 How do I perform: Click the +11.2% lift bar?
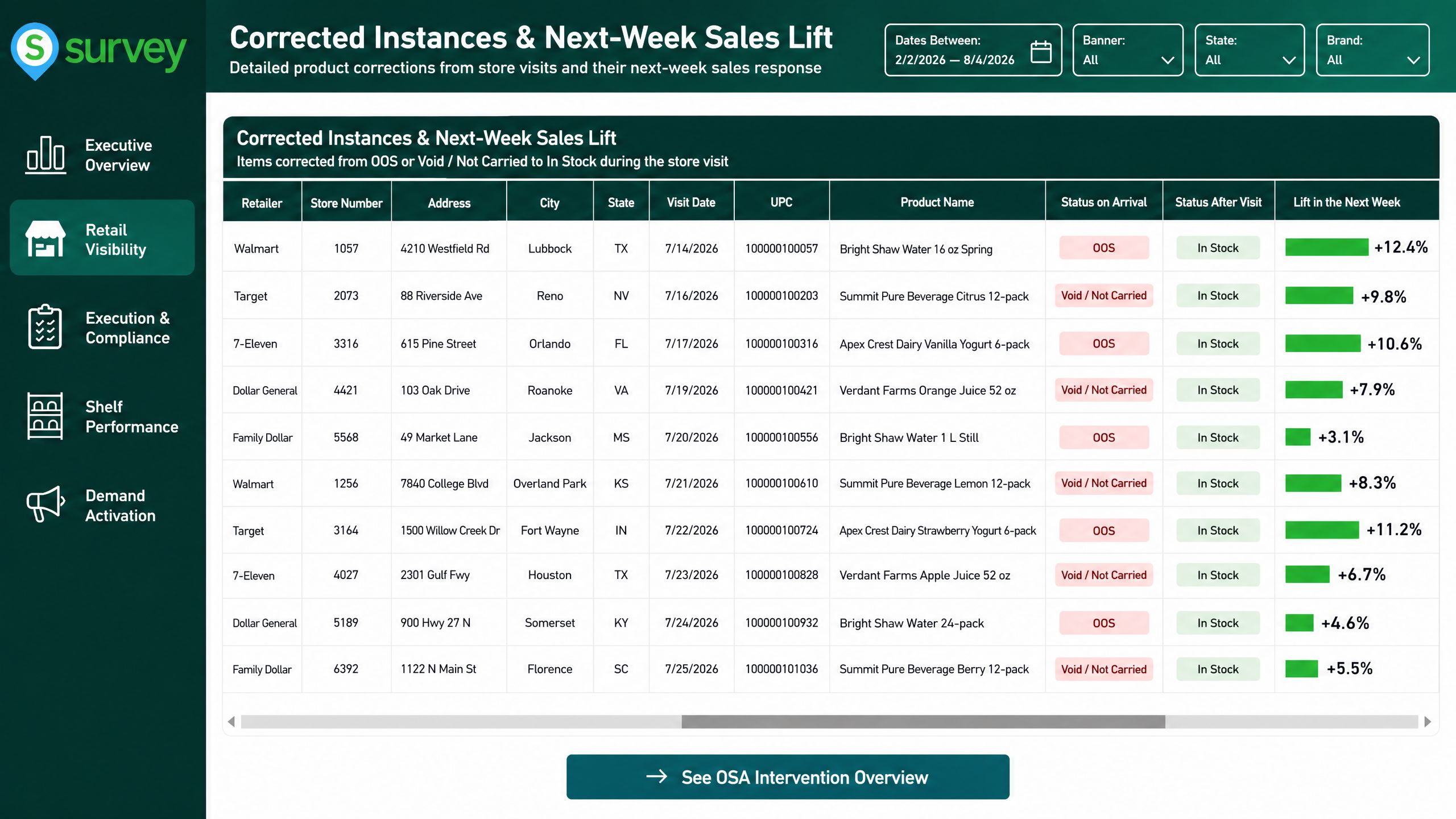click(x=1322, y=530)
